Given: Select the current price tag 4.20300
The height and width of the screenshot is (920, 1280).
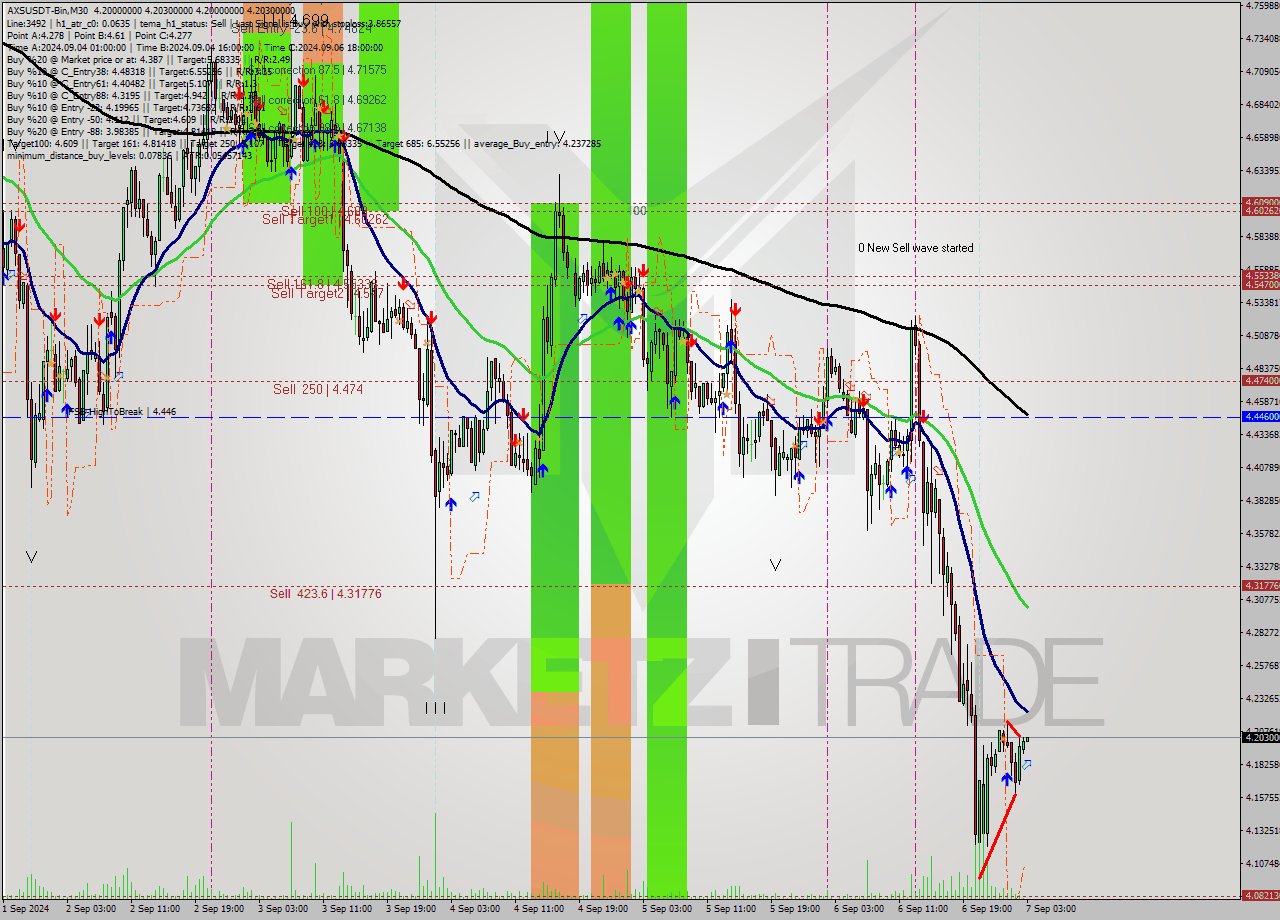Looking at the screenshot, I should 1260,737.
